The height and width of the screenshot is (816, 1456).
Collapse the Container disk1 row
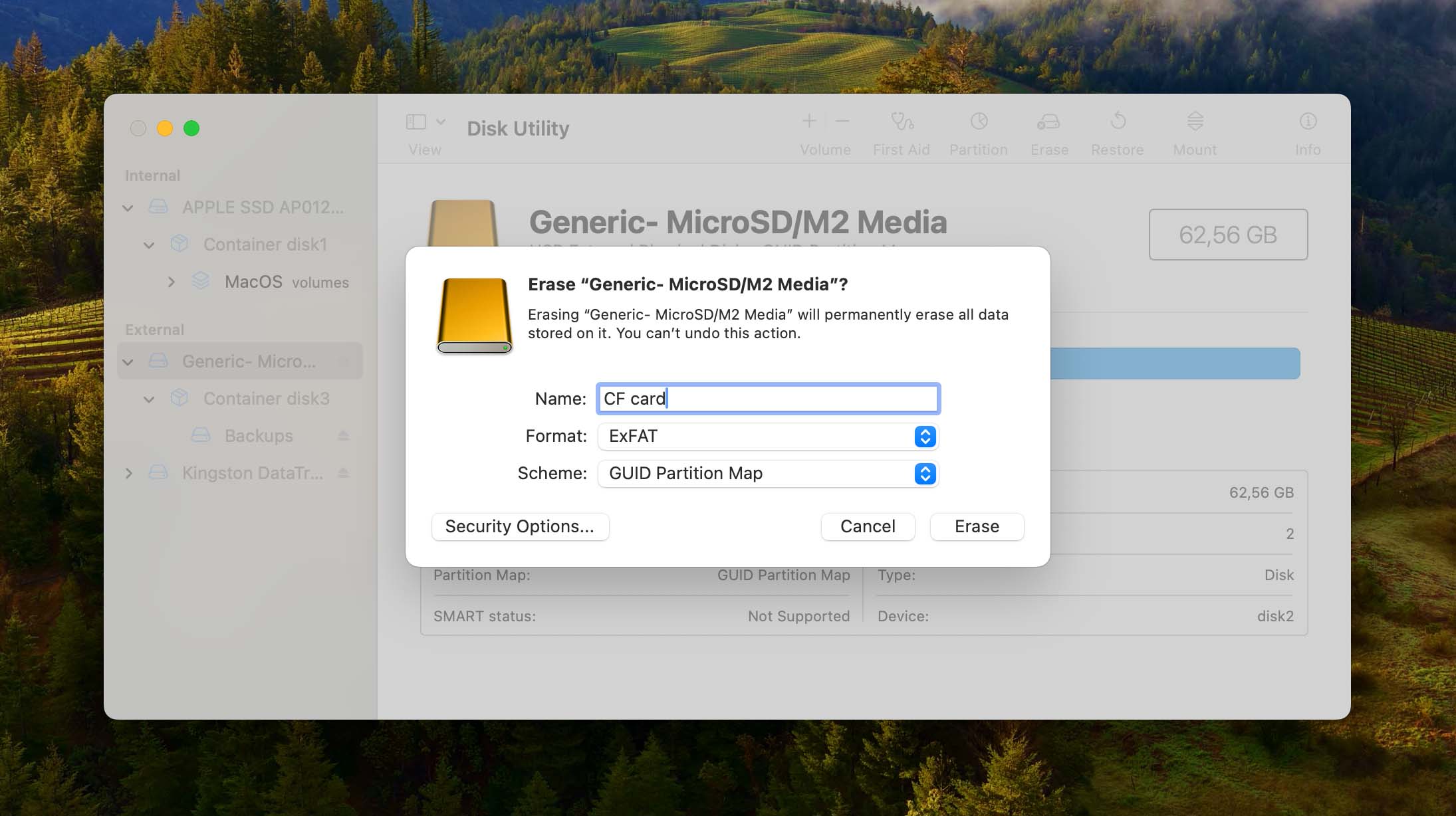click(149, 245)
